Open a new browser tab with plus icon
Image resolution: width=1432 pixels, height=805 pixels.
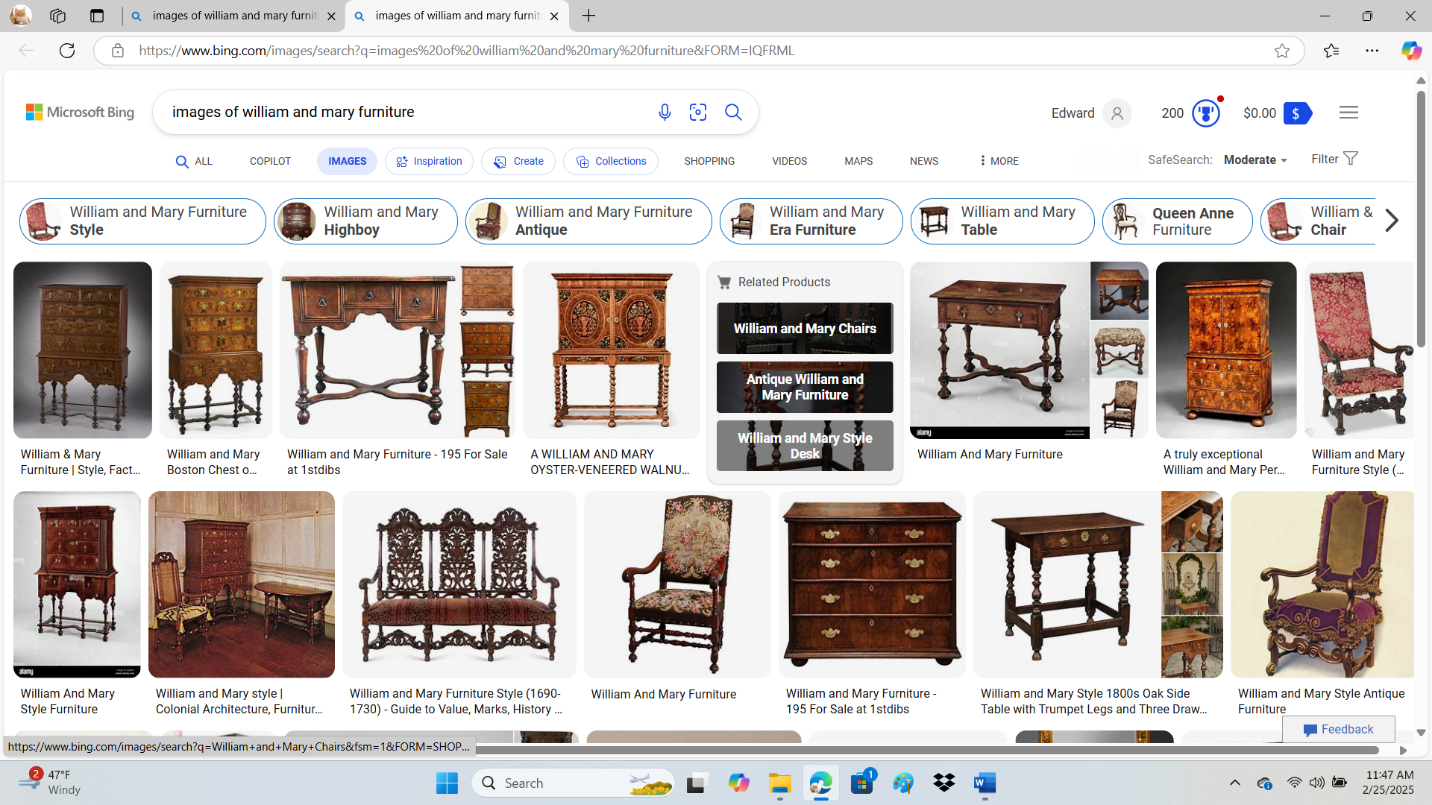tap(589, 16)
